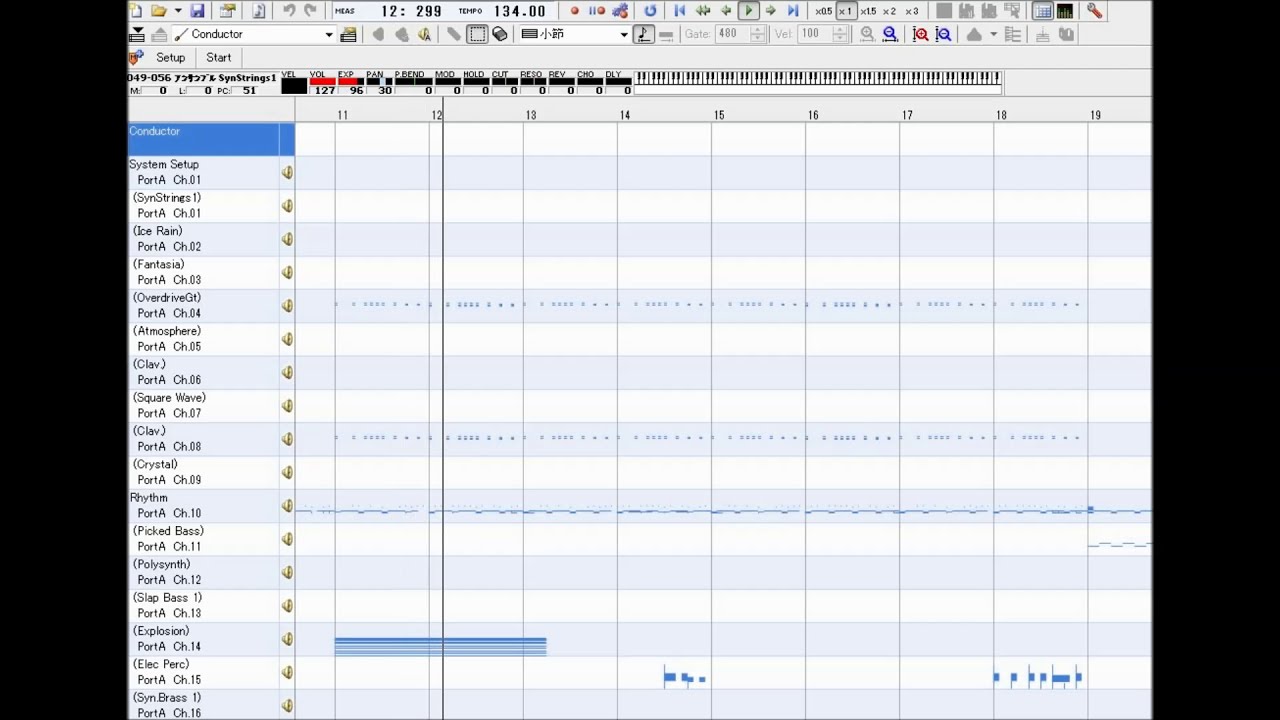Click the Setup tab button

[170, 58]
